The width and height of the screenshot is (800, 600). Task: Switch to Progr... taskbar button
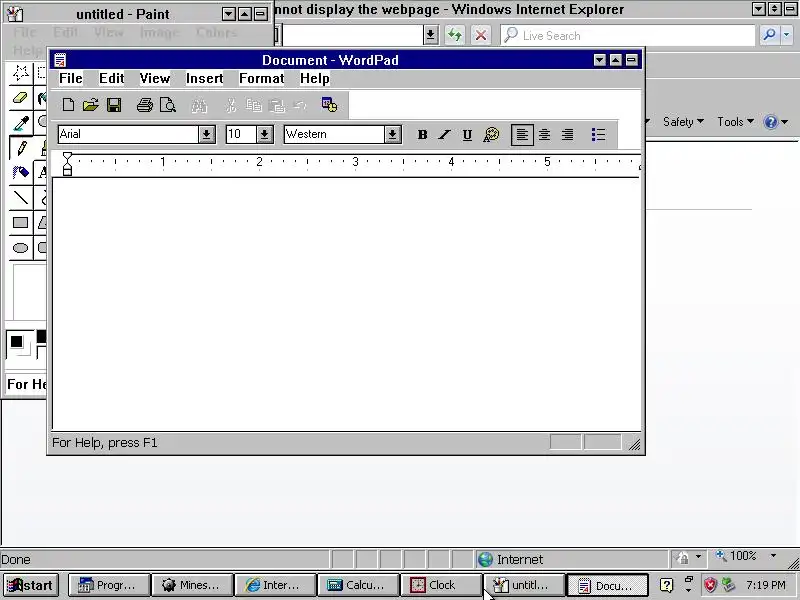pos(109,585)
